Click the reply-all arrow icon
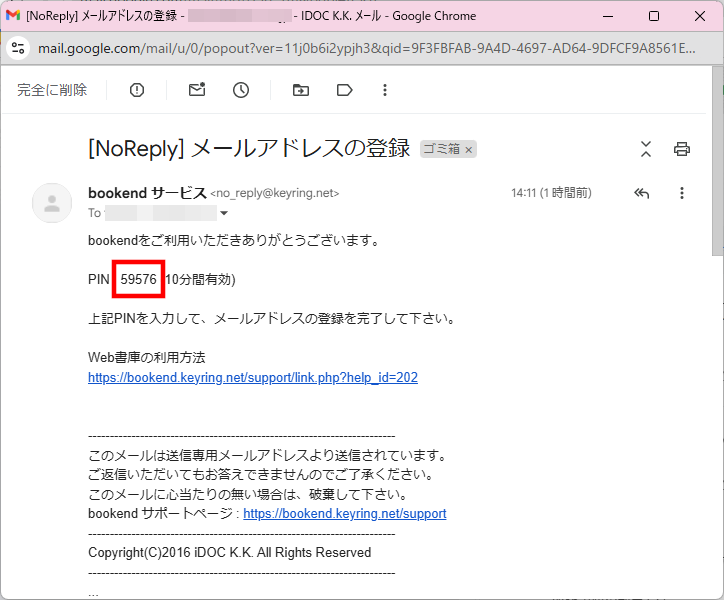 click(x=642, y=193)
